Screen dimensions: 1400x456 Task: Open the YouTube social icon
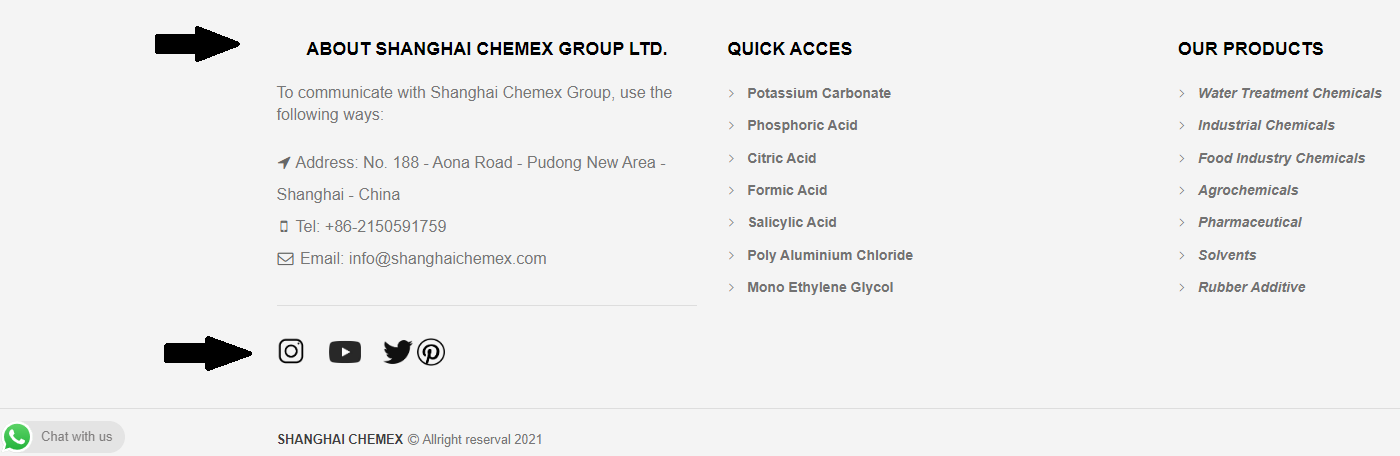pos(345,352)
